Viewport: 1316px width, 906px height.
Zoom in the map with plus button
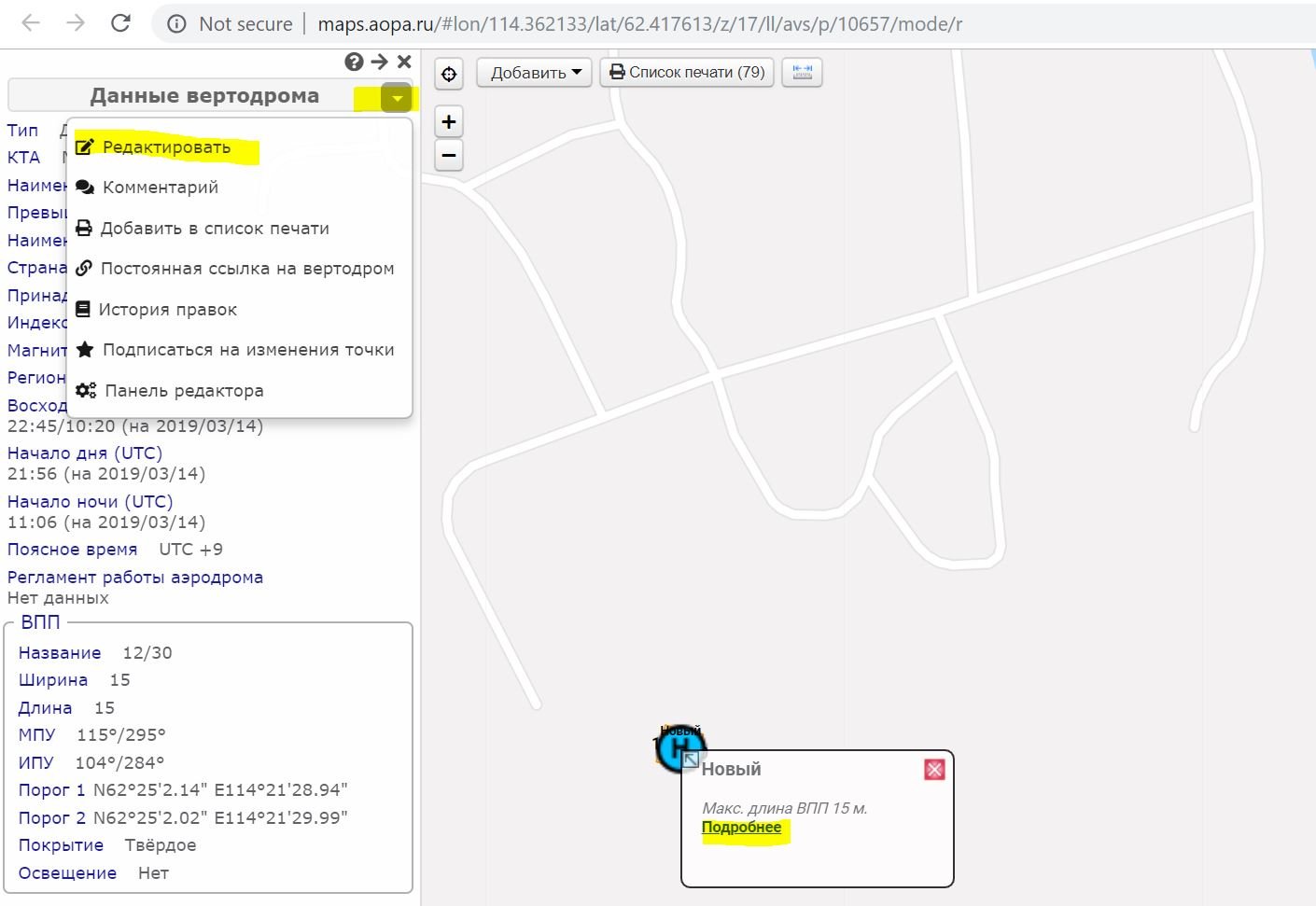click(449, 121)
